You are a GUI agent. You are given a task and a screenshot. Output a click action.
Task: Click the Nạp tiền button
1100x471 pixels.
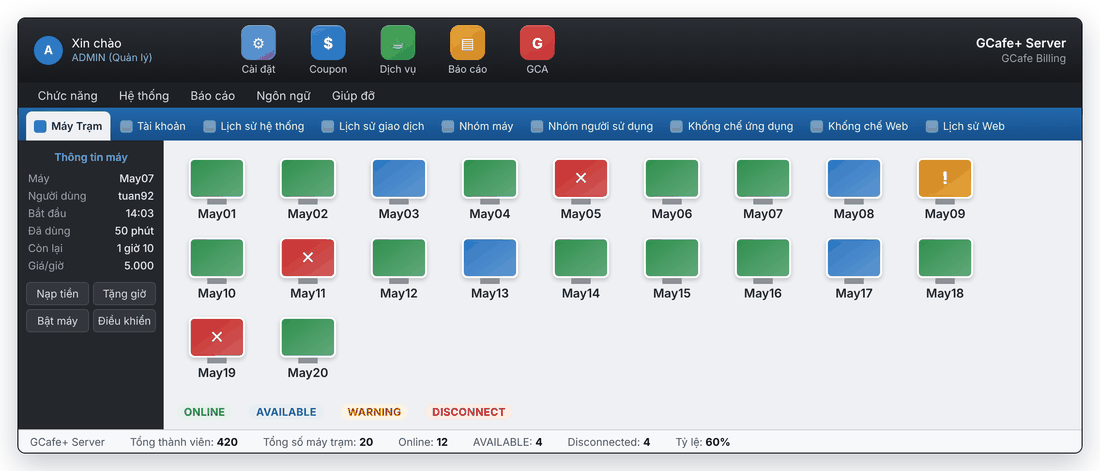(58, 293)
